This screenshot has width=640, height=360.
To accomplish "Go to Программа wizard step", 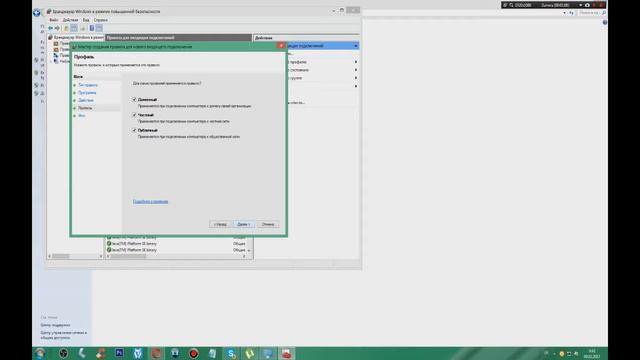I will click(87, 93).
